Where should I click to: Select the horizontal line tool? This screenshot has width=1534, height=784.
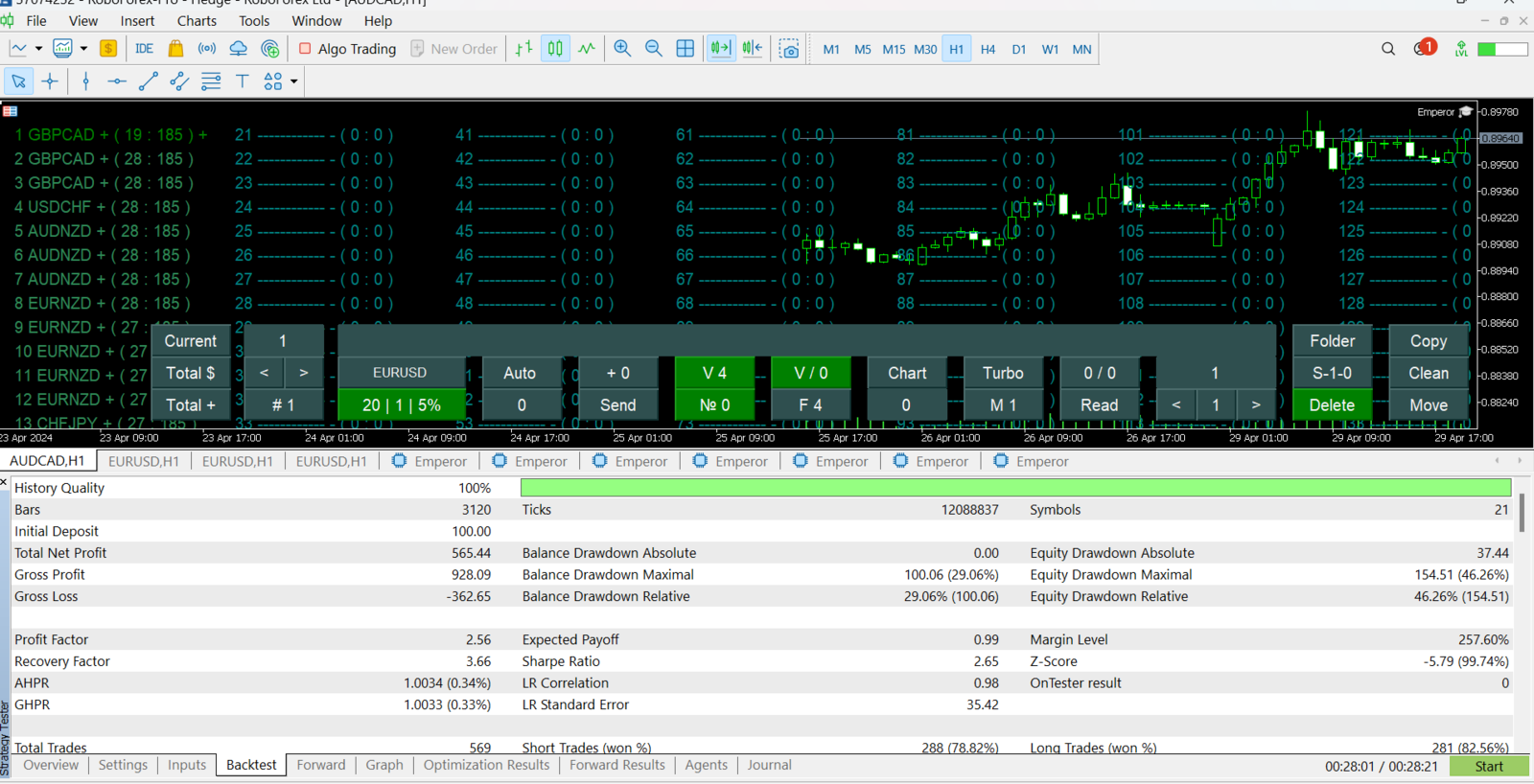click(117, 81)
